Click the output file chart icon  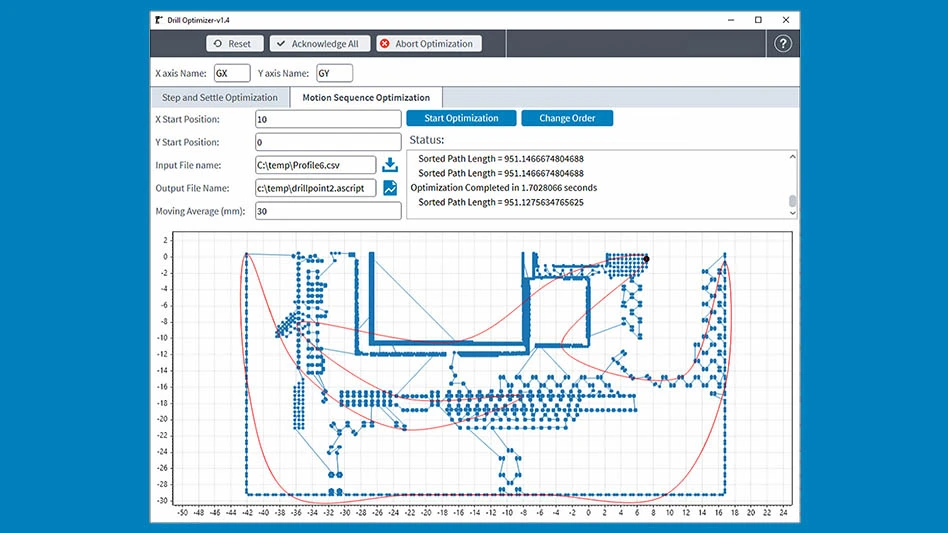390,188
